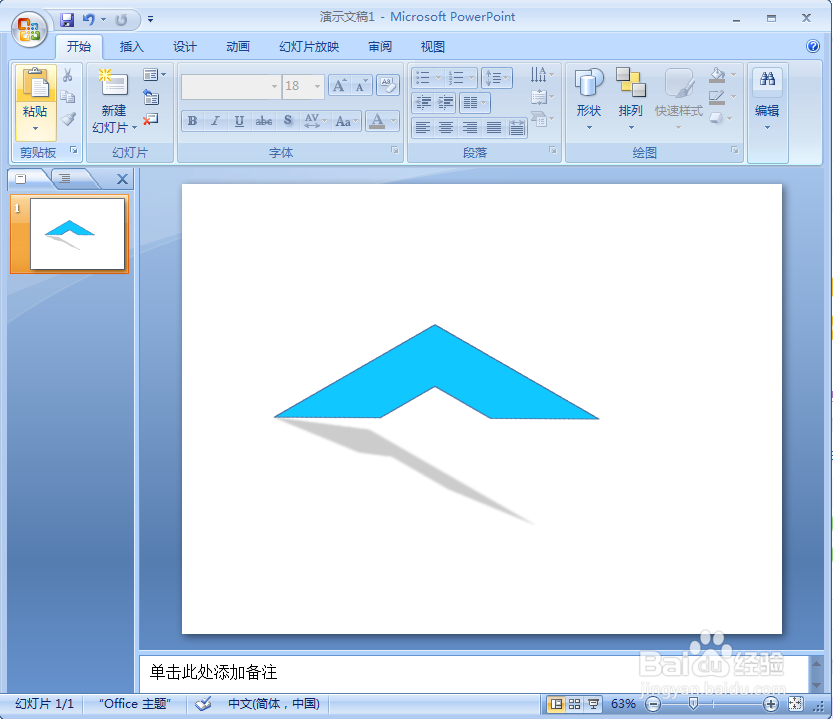The height and width of the screenshot is (719, 833).
Task: Copy selection with the copy icon
Action: [x=67, y=97]
